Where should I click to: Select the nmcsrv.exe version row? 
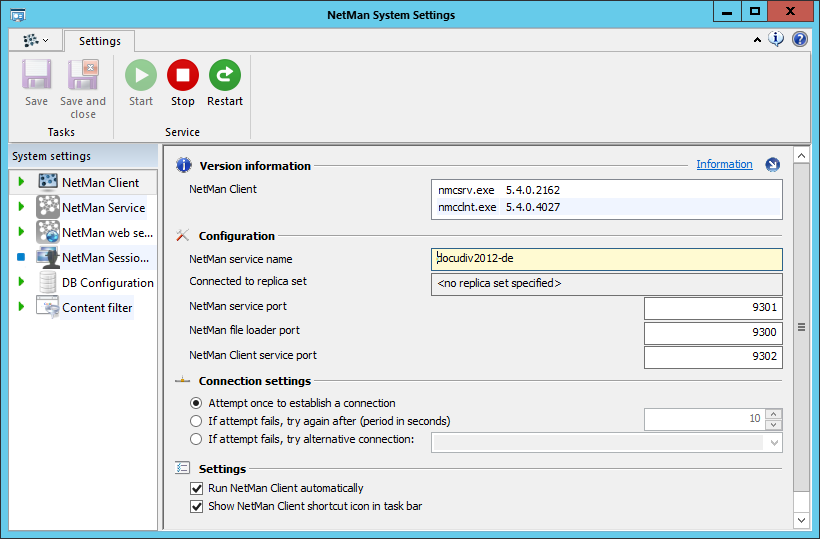click(607, 190)
